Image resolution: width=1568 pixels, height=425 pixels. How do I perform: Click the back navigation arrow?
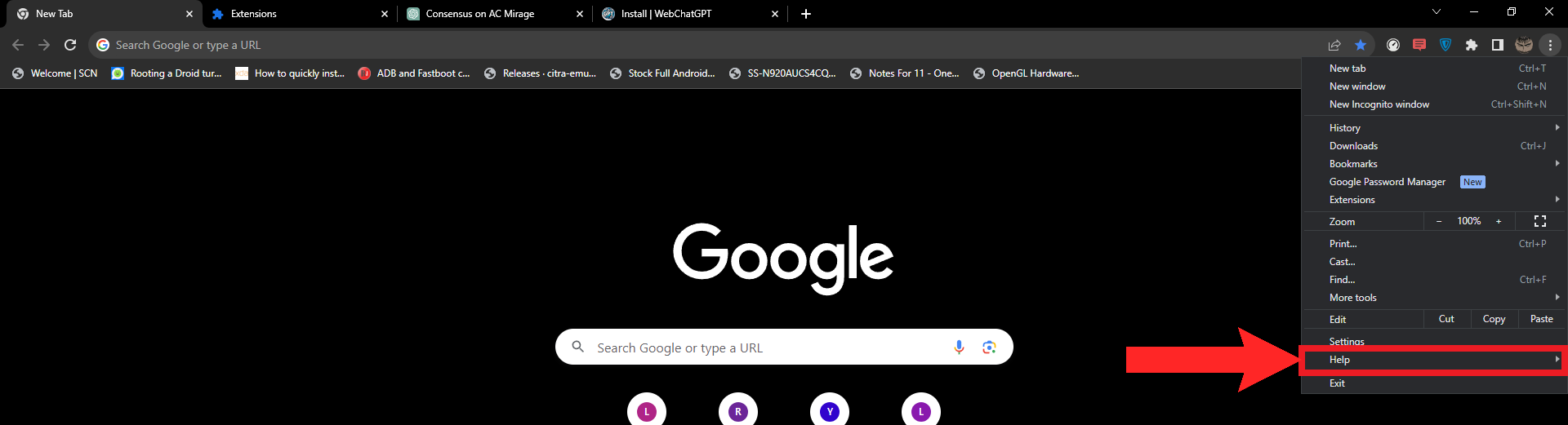coord(18,45)
